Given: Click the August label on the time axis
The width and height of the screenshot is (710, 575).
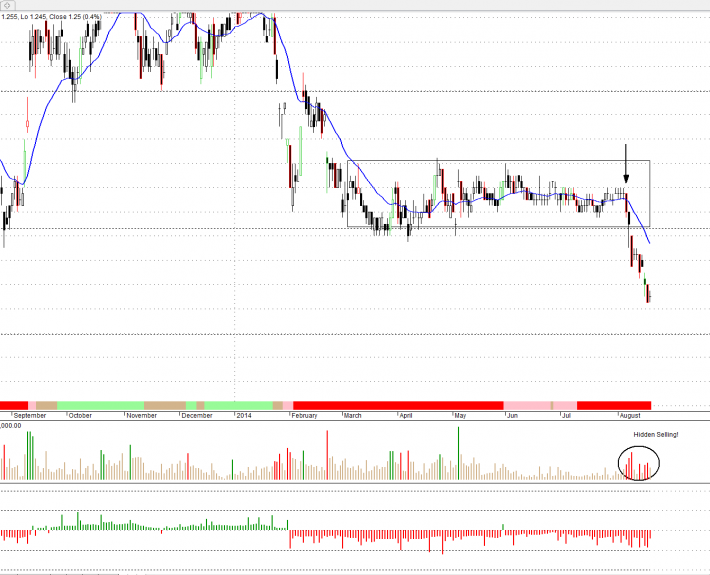Looking at the screenshot, I should tap(630, 414).
